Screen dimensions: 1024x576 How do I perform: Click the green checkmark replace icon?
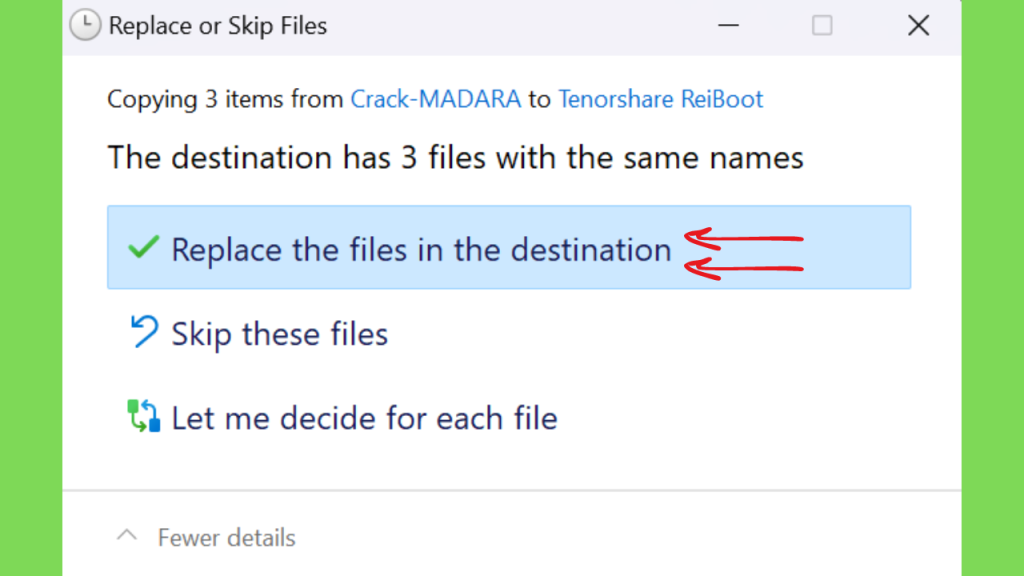click(x=144, y=247)
